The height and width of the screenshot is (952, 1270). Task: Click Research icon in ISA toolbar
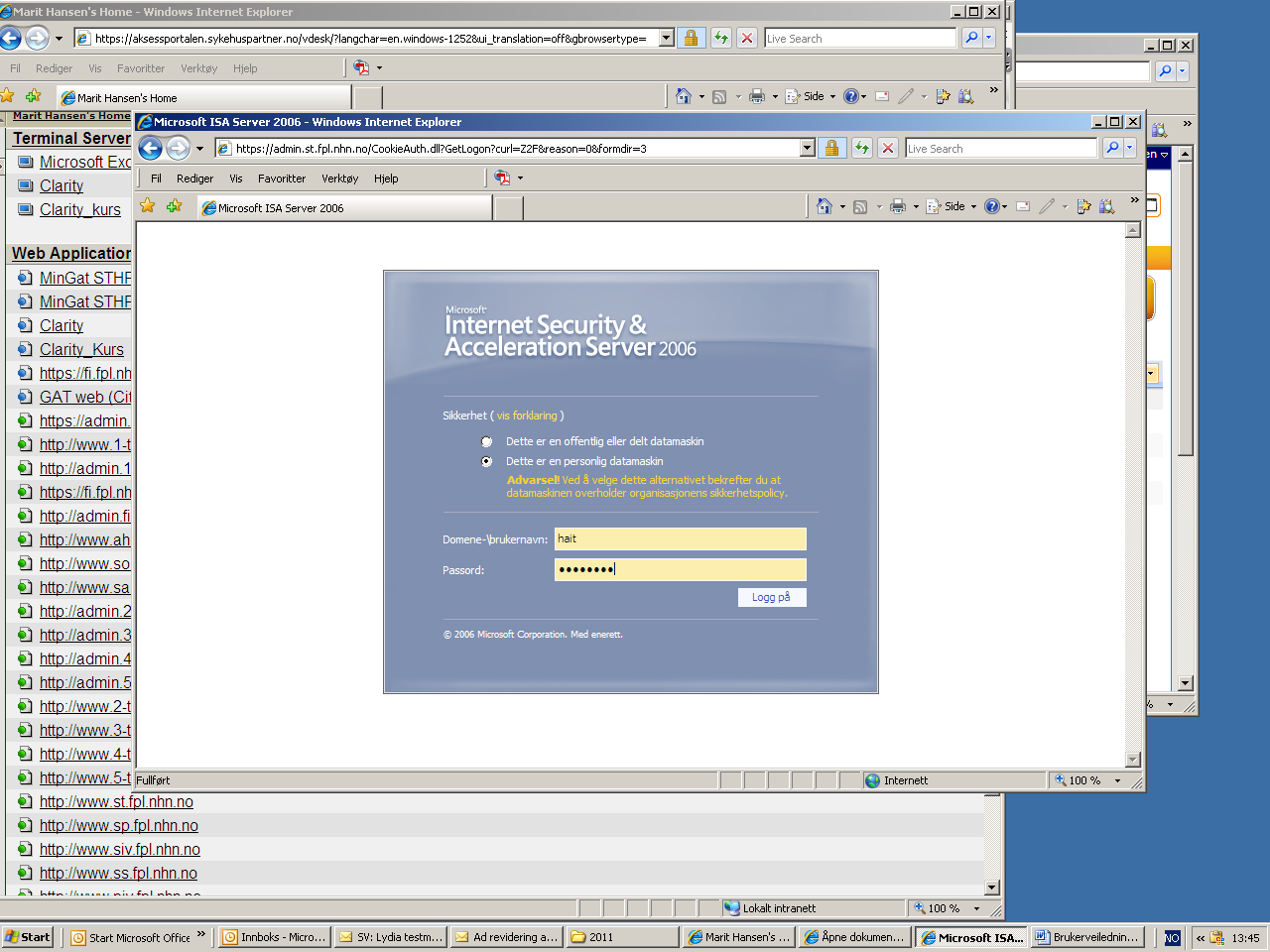pyautogui.click(x=1107, y=206)
